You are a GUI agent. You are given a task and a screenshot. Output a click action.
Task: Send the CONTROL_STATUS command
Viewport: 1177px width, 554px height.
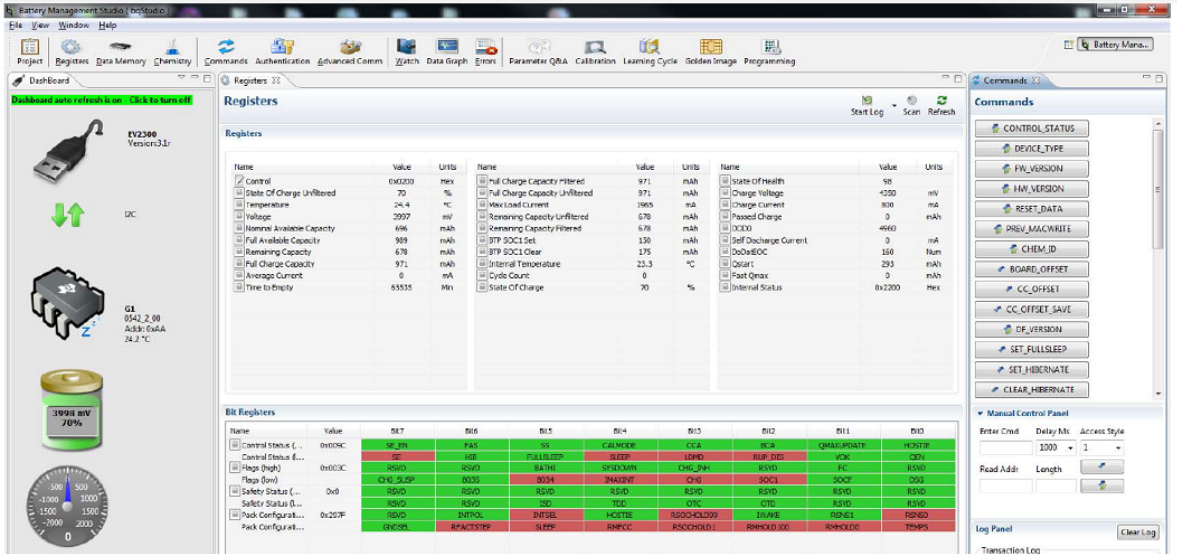click(1032, 128)
